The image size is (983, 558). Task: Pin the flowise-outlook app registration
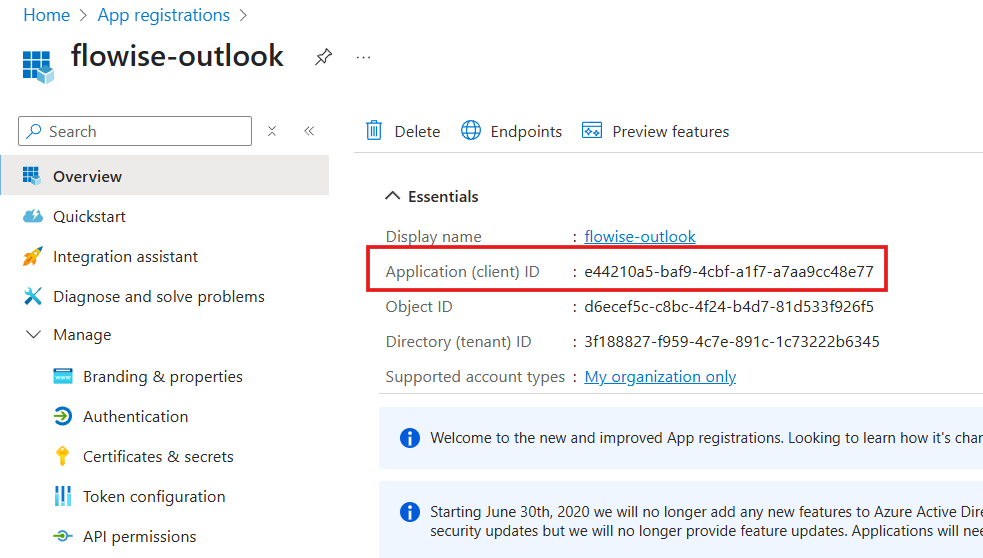coord(323,57)
